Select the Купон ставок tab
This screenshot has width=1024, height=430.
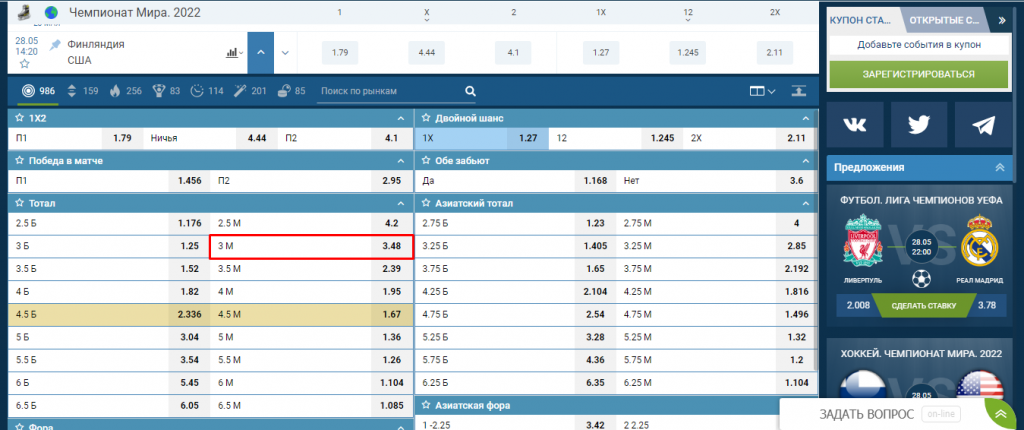click(863, 20)
